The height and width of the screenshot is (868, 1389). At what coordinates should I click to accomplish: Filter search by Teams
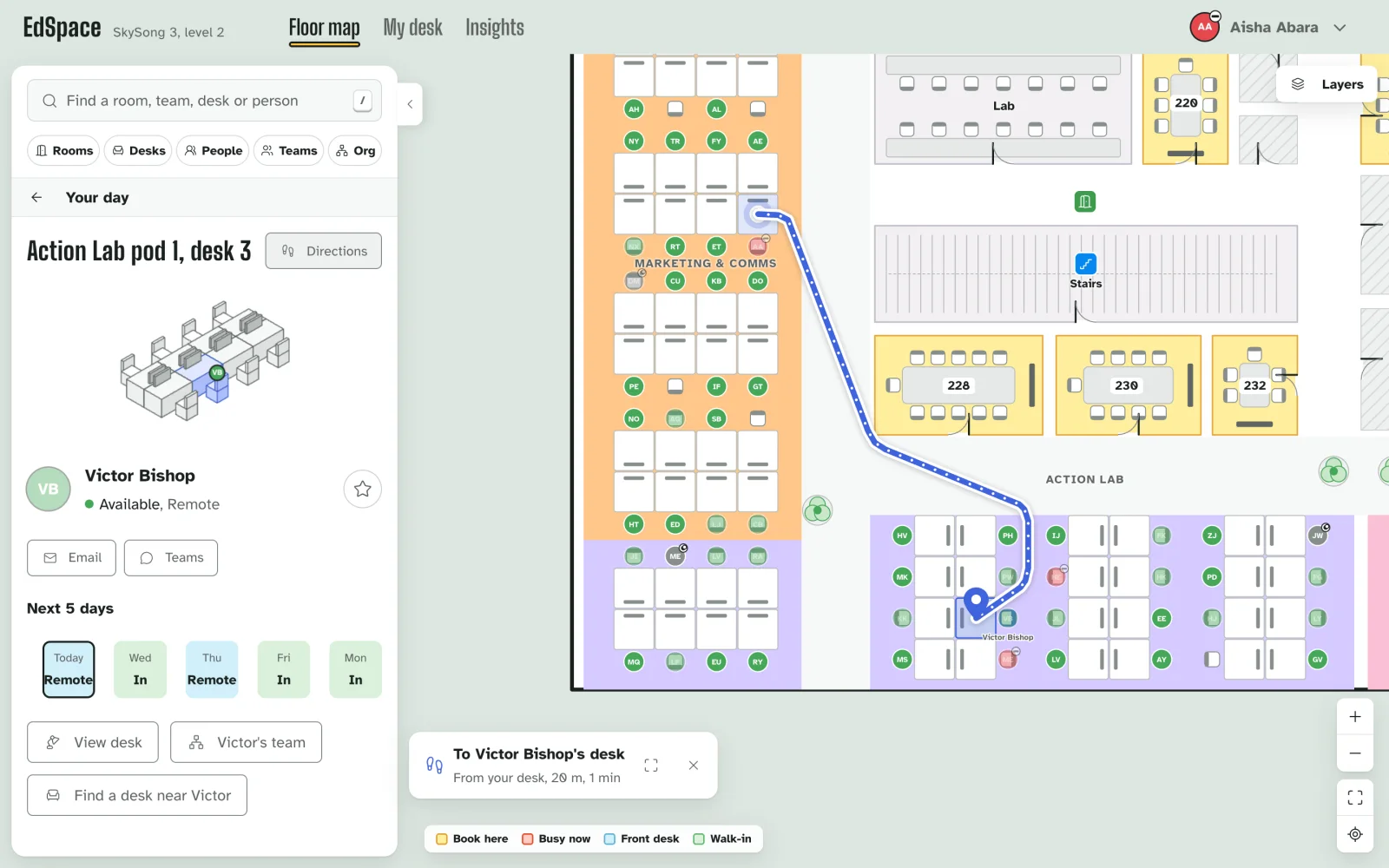[289, 151]
